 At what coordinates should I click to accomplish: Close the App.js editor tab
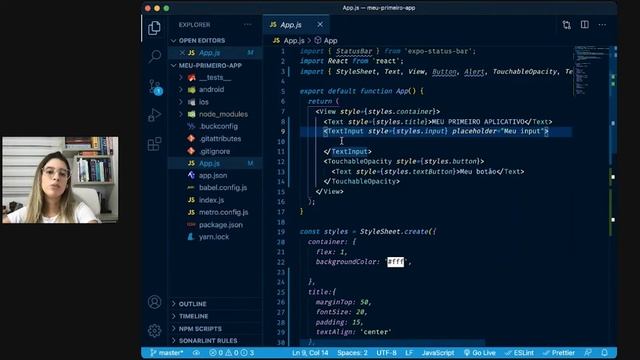pos(320,24)
